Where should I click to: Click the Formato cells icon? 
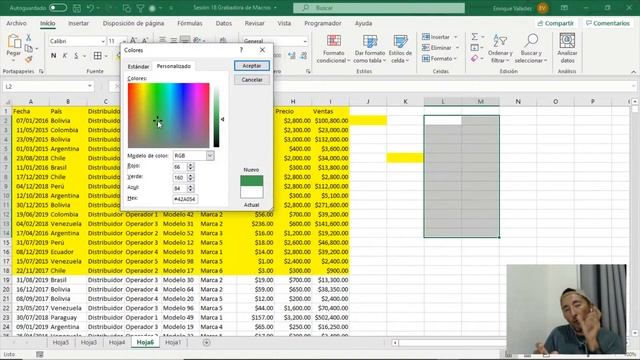(426, 58)
